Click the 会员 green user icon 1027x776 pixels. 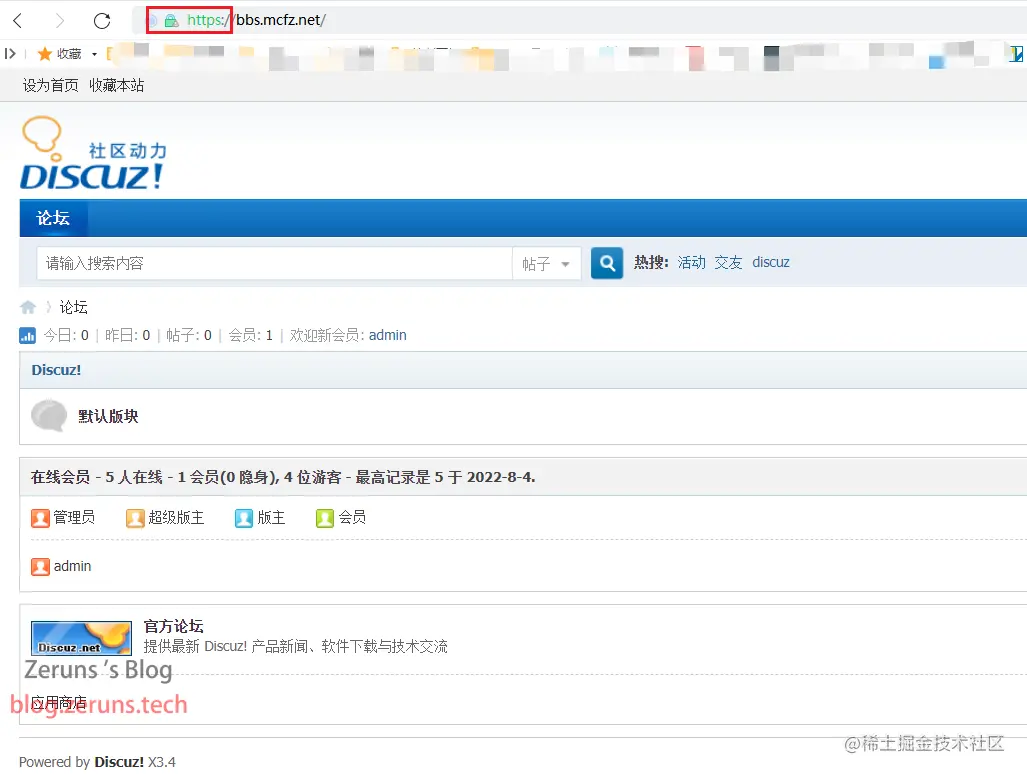click(325, 518)
